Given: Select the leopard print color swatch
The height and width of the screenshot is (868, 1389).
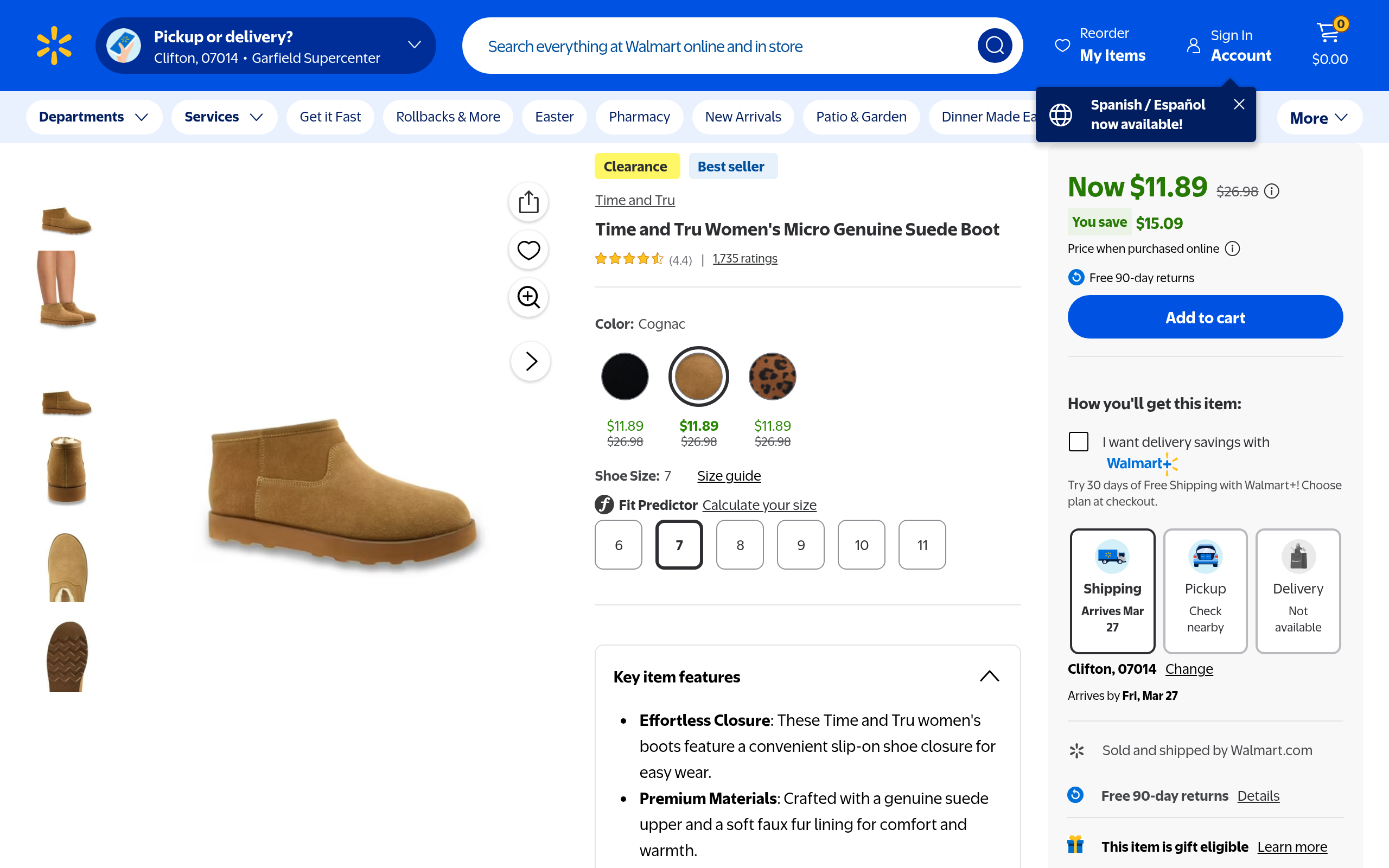Looking at the screenshot, I should click(x=772, y=376).
